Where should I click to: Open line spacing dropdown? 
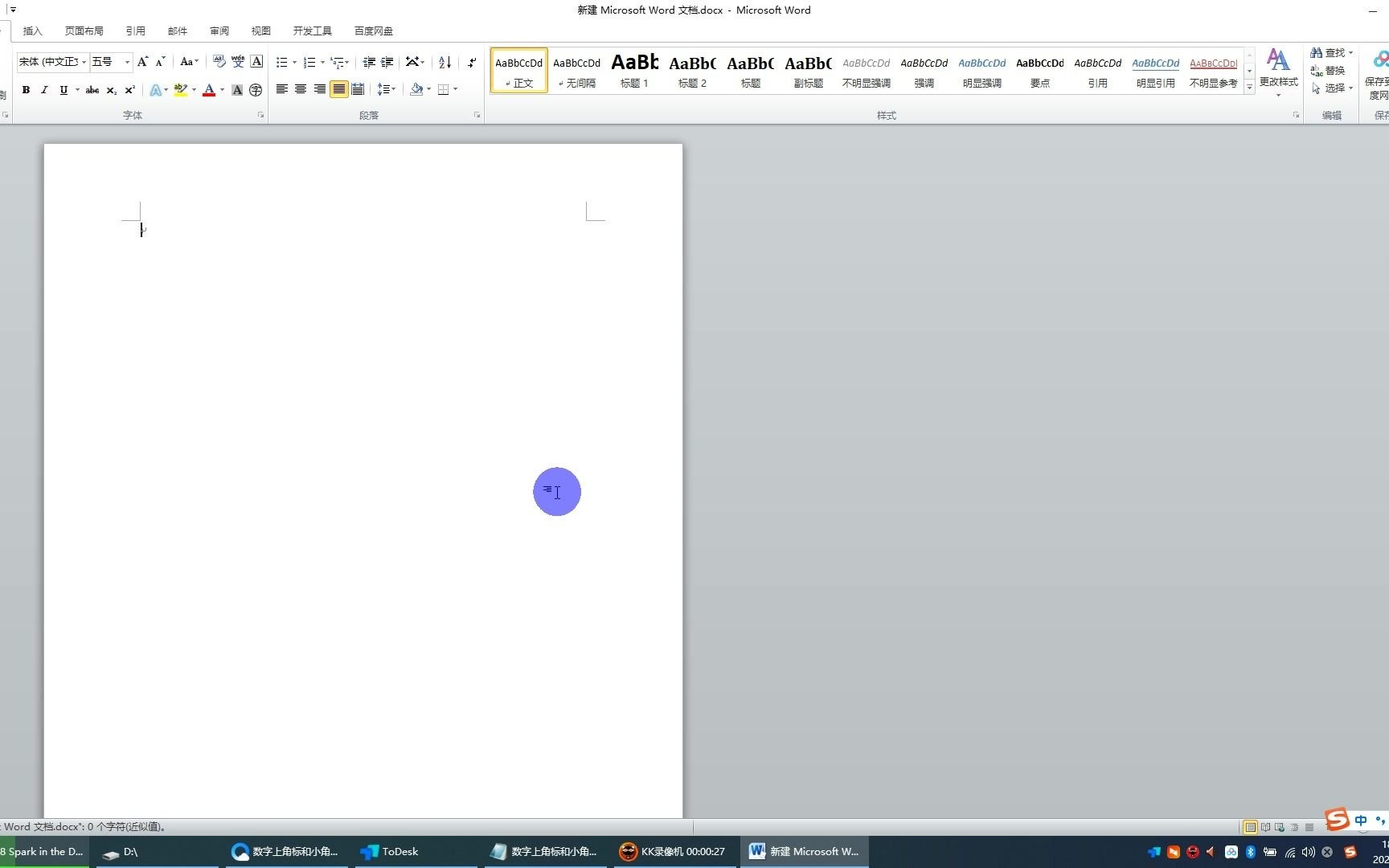click(x=387, y=89)
